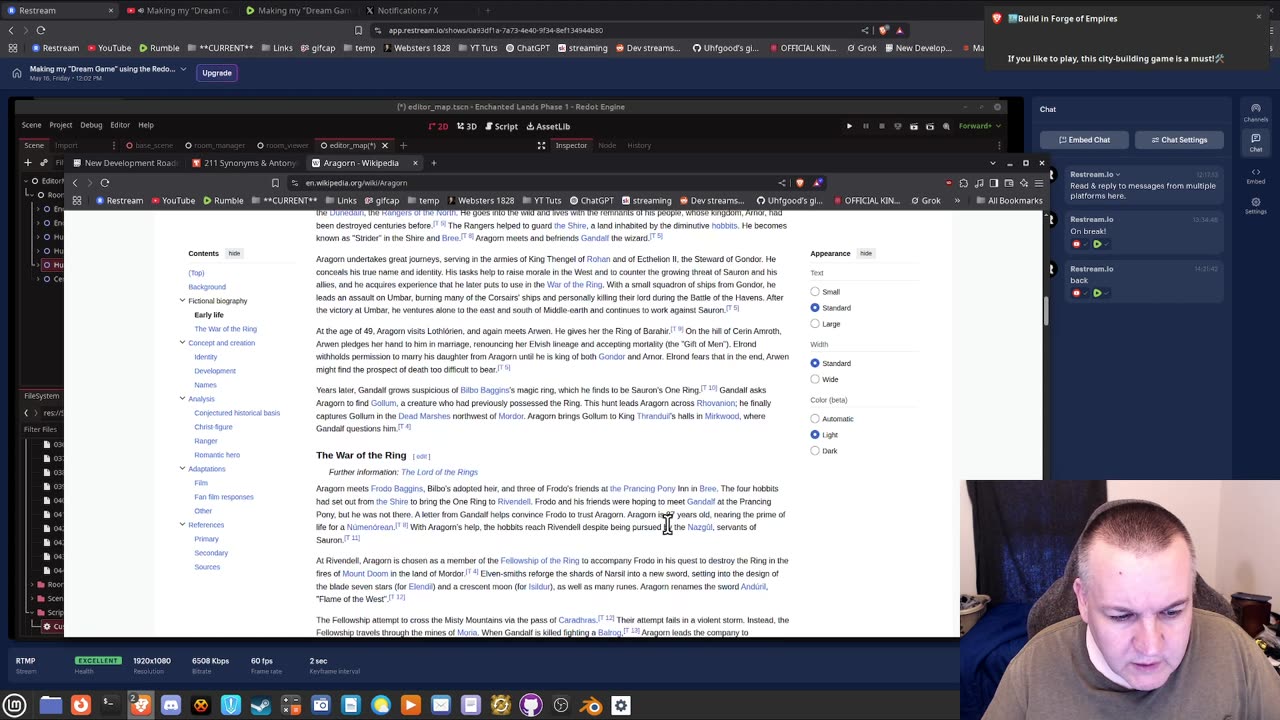Open Discord from the taskbar
The height and width of the screenshot is (720, 1280).
coord(171,705)
